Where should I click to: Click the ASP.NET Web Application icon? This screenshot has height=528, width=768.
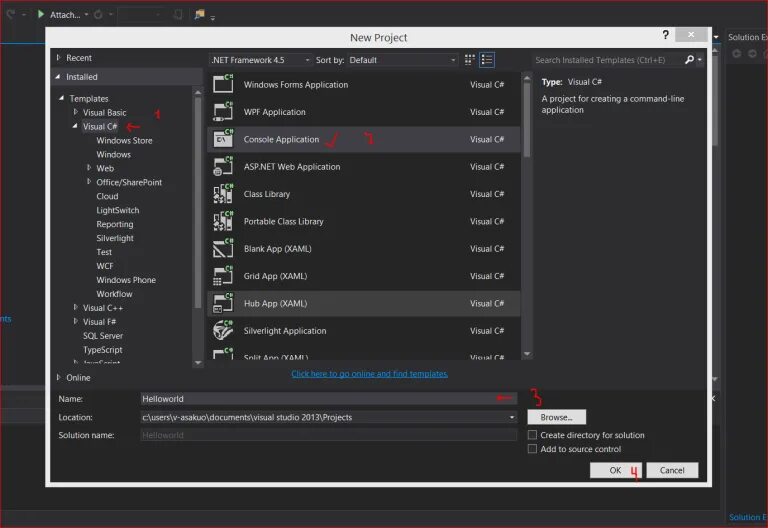click(223, 166)
